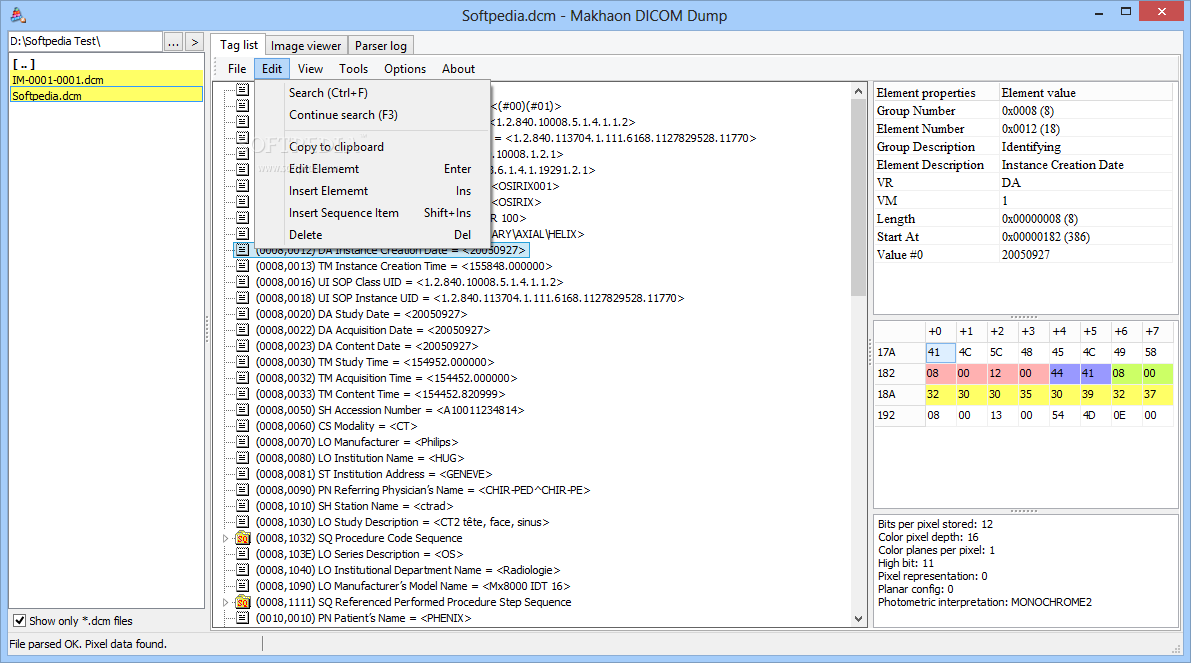This screenshot has width=1191, height=663.
Task: Click the element icon beside Study Date
Action: (x=242, y=314)
